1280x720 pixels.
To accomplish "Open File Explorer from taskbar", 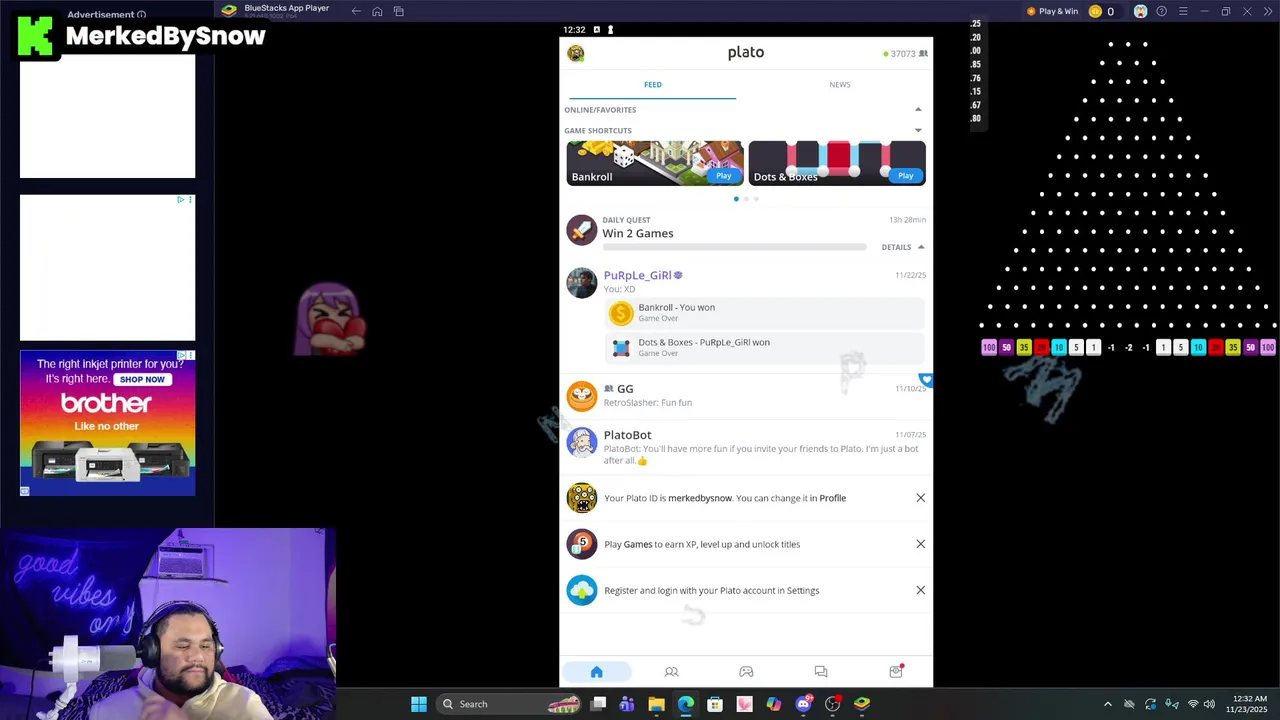I will tap(656, 704).
